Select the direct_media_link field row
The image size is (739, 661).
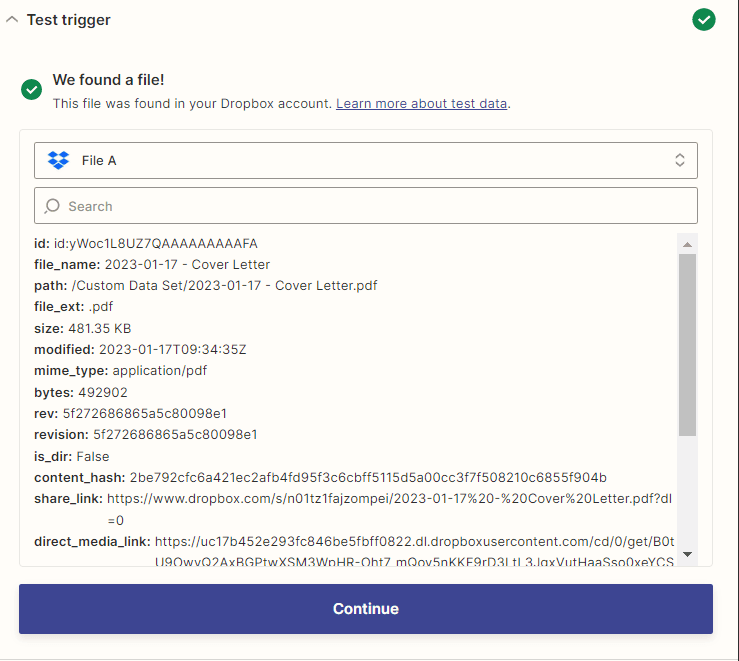click(x=92, y=542)
